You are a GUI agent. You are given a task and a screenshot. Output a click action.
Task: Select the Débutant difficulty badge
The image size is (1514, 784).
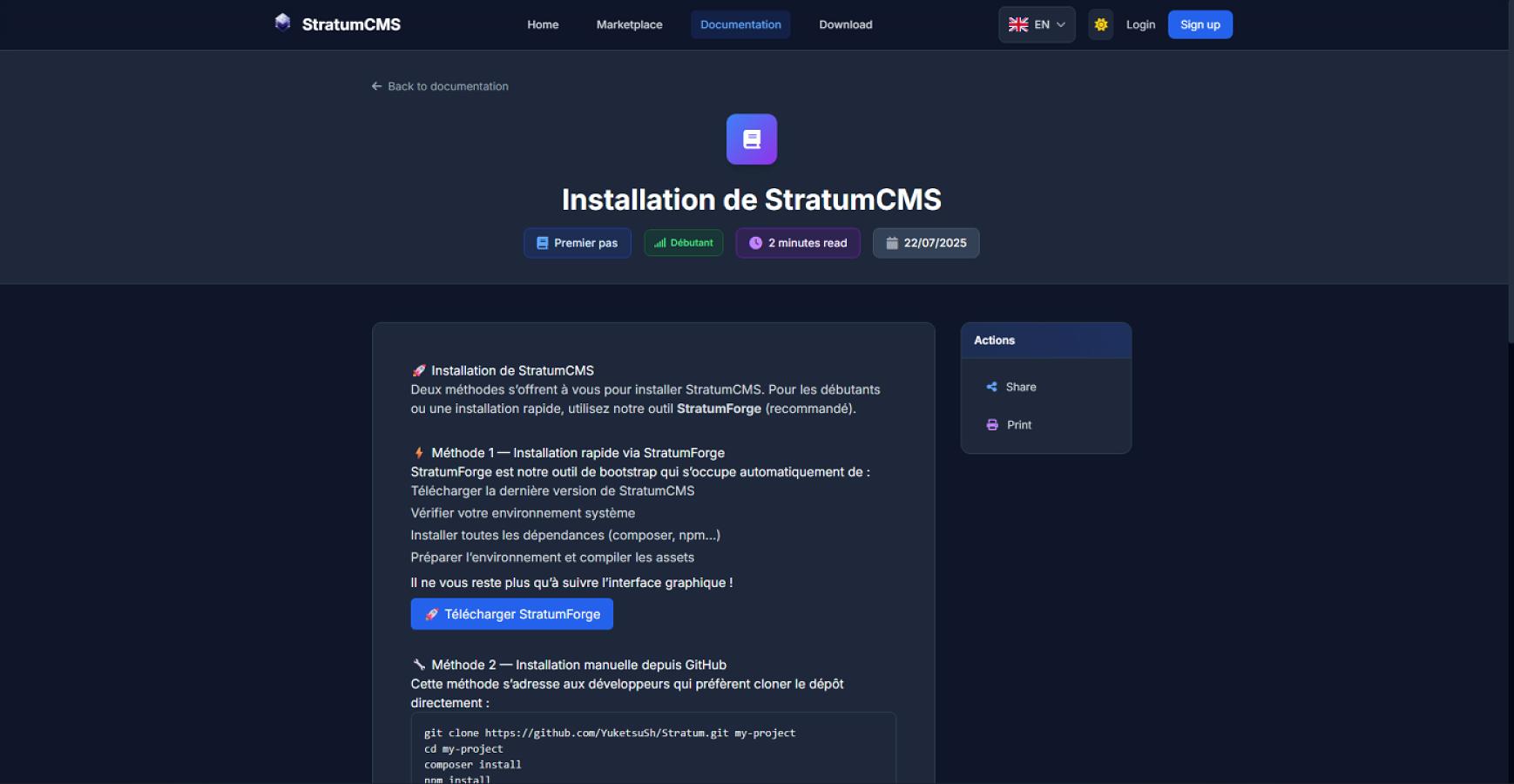coord(683,243)
